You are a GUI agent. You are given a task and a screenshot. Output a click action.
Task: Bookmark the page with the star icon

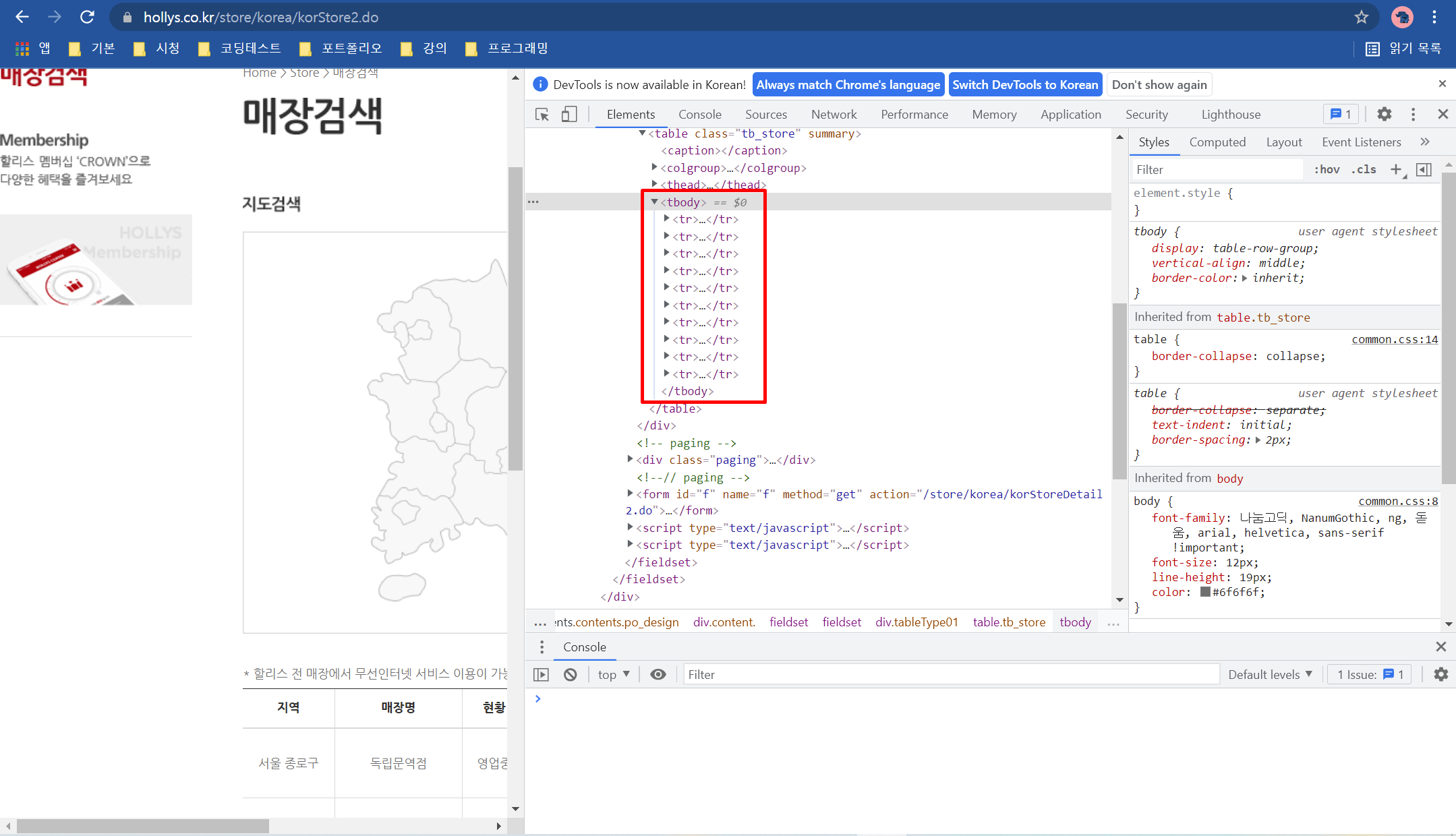pyautogui.click(x=1361, y=18)
